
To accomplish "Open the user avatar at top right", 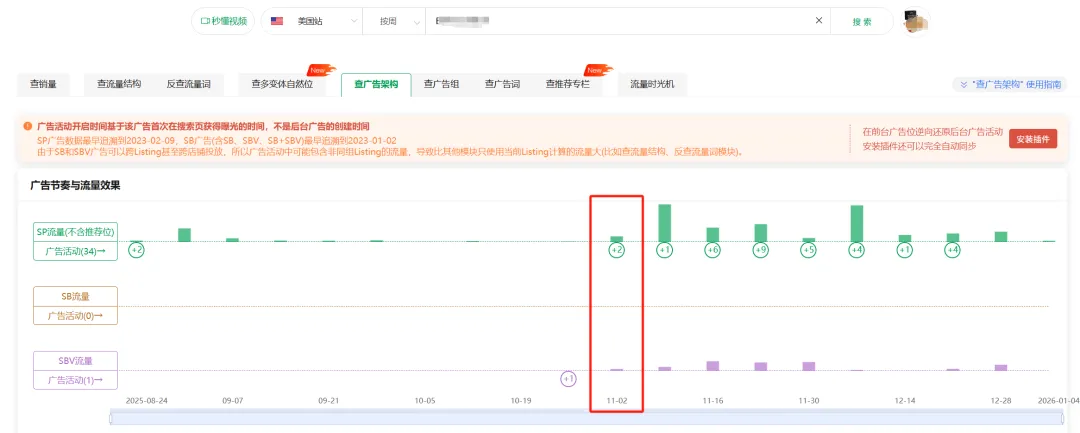I will [x=916, y=21].
